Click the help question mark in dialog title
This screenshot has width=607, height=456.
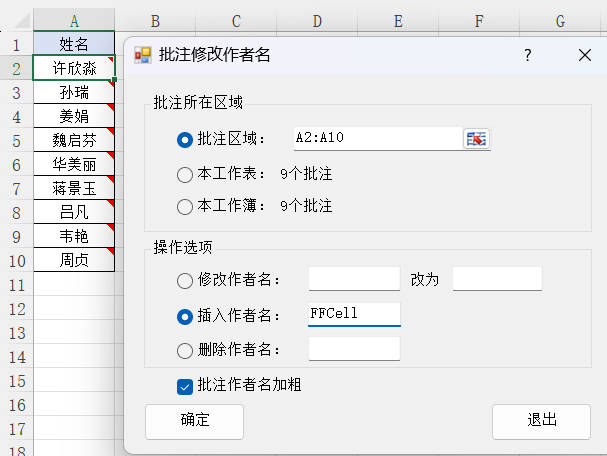[x=528, y=56]
